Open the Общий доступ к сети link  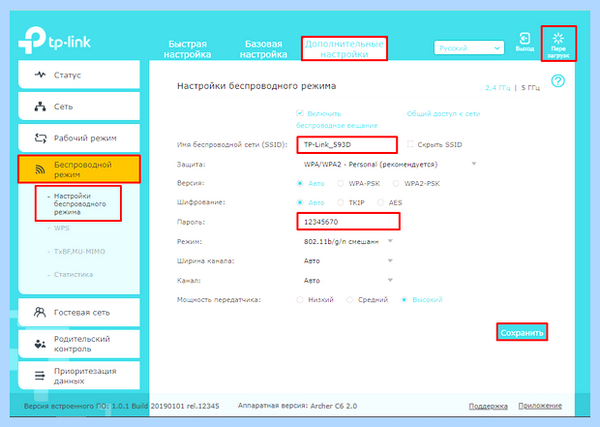tap(443, 114)
